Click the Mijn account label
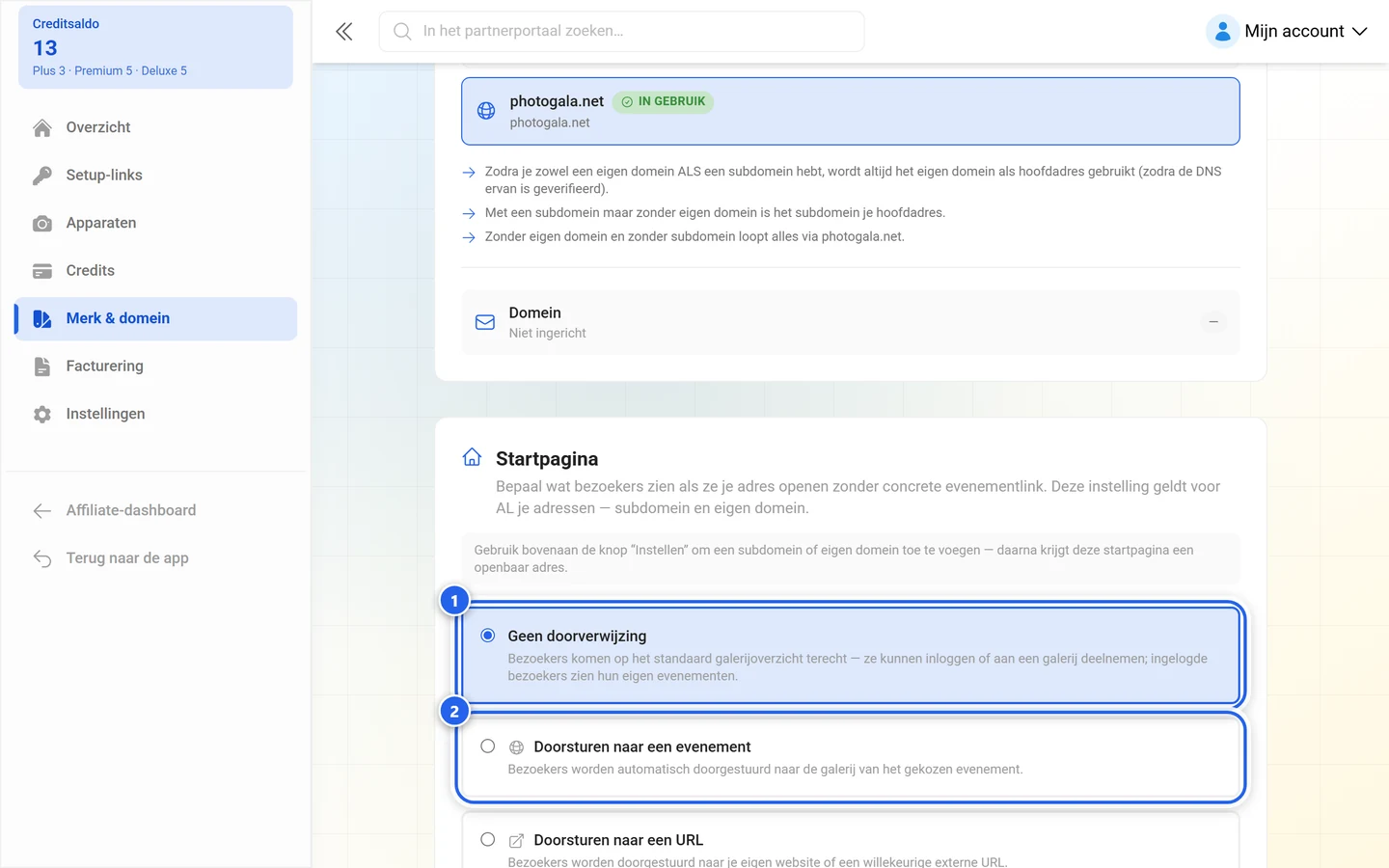This screenshot has width=1389, height=868. [x=1294, y=32]
